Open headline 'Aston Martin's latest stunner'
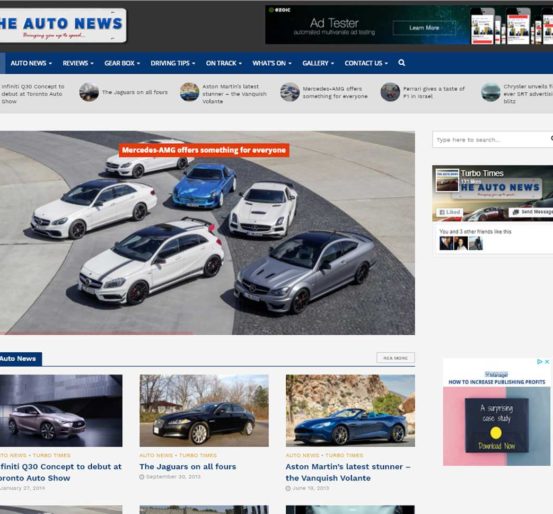Viewport: 553px width, 514px height. tap(348, 472)
